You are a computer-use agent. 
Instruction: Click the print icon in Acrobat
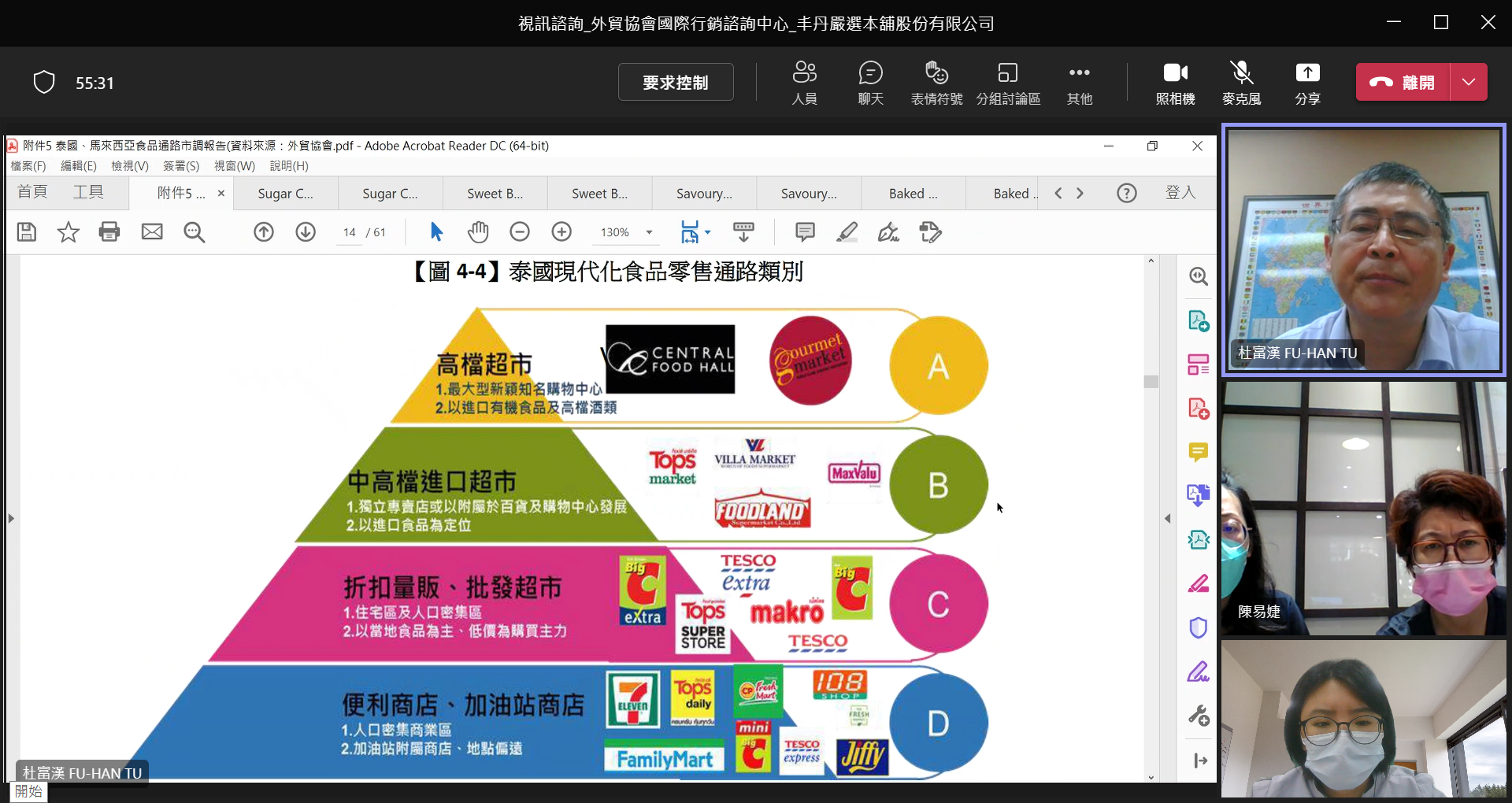point(109,231)
